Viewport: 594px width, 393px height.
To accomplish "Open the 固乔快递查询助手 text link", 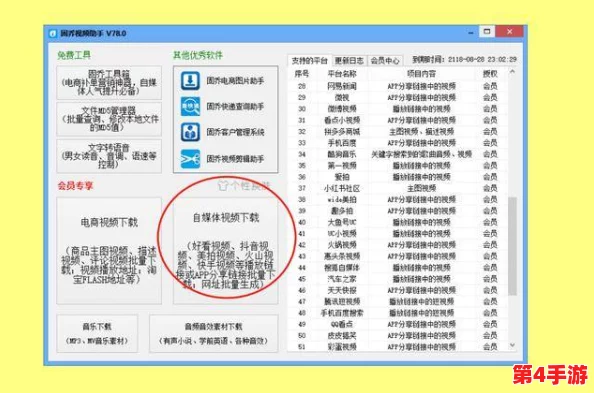I will click(x=235, y=106).
